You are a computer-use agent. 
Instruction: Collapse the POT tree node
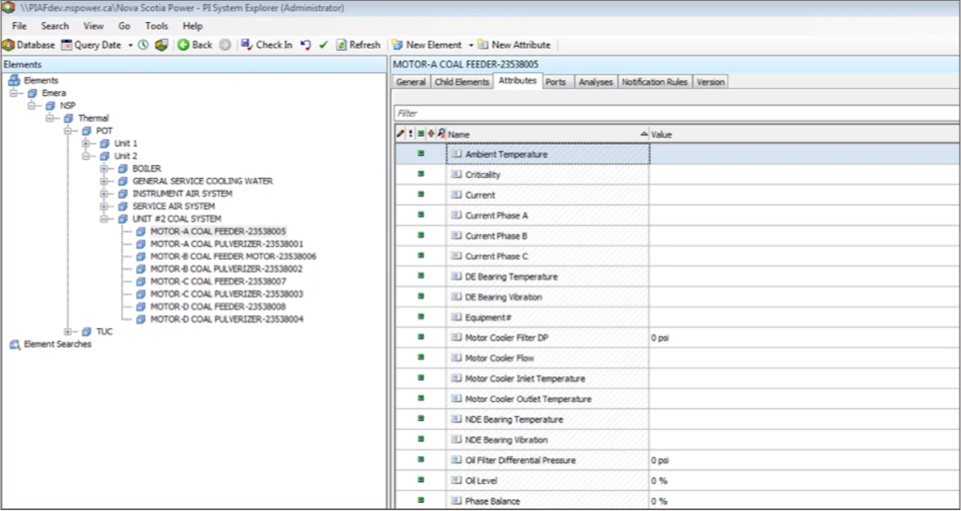click(69, 131)
